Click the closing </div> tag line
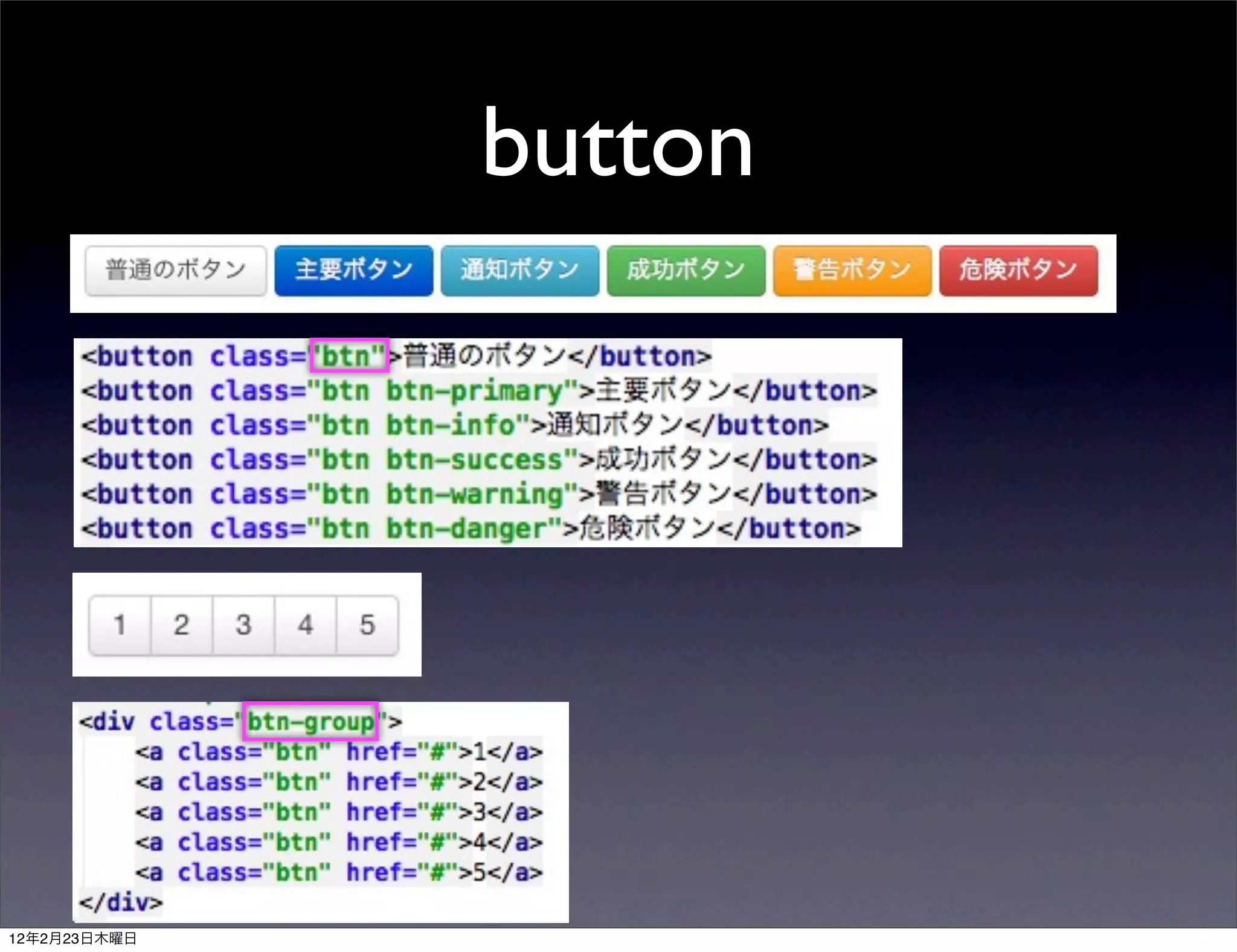Viewport: 1237px width, 952px height. 121,902
